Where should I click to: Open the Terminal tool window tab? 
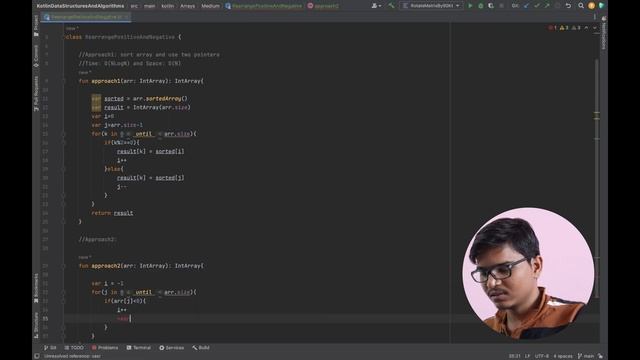click(139, 348)
